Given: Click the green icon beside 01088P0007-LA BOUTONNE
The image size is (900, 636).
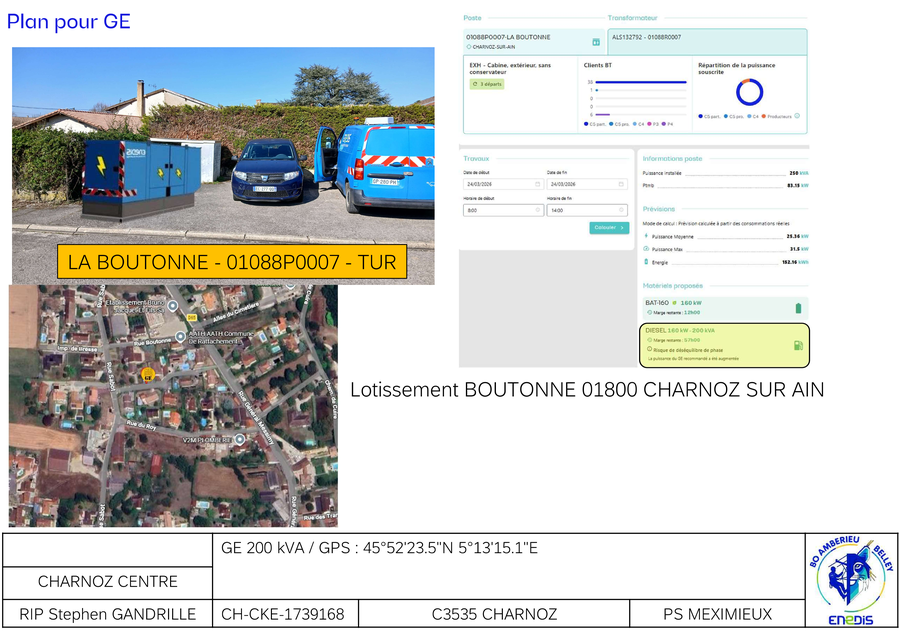Looking at the screenshot, I should 595,42.
